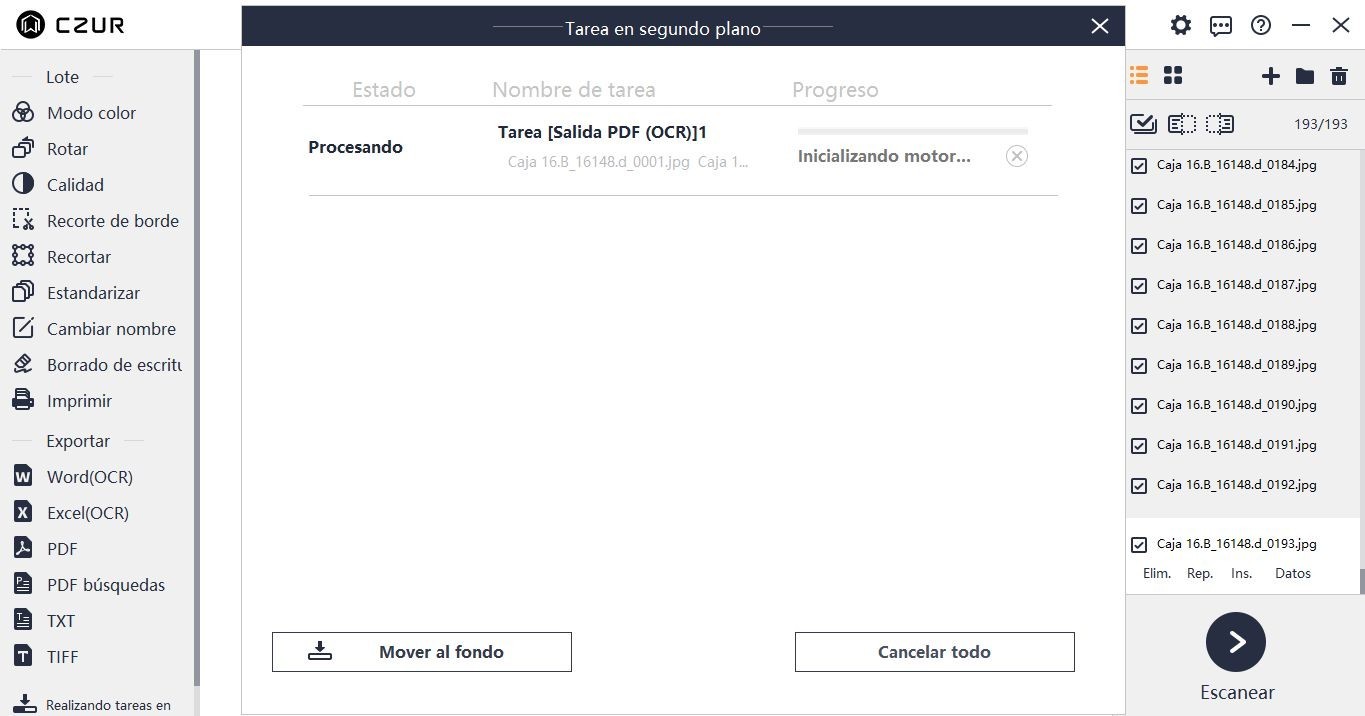Close the Tarea en segundo plano dialog
The height and width of the screenshot is (716, 1365).
1100,26
